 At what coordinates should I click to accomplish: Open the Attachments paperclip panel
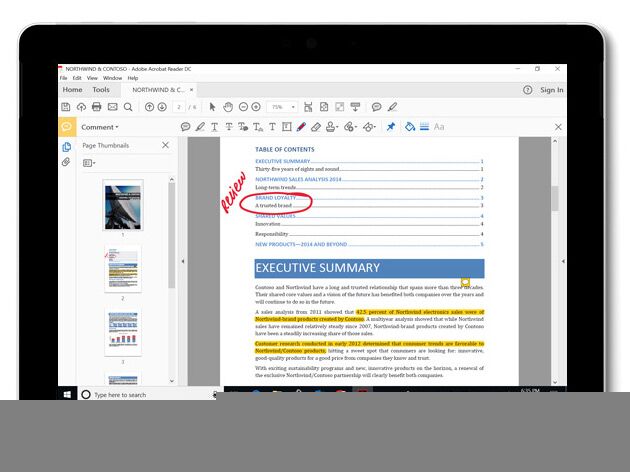click(x=66, y=162)
